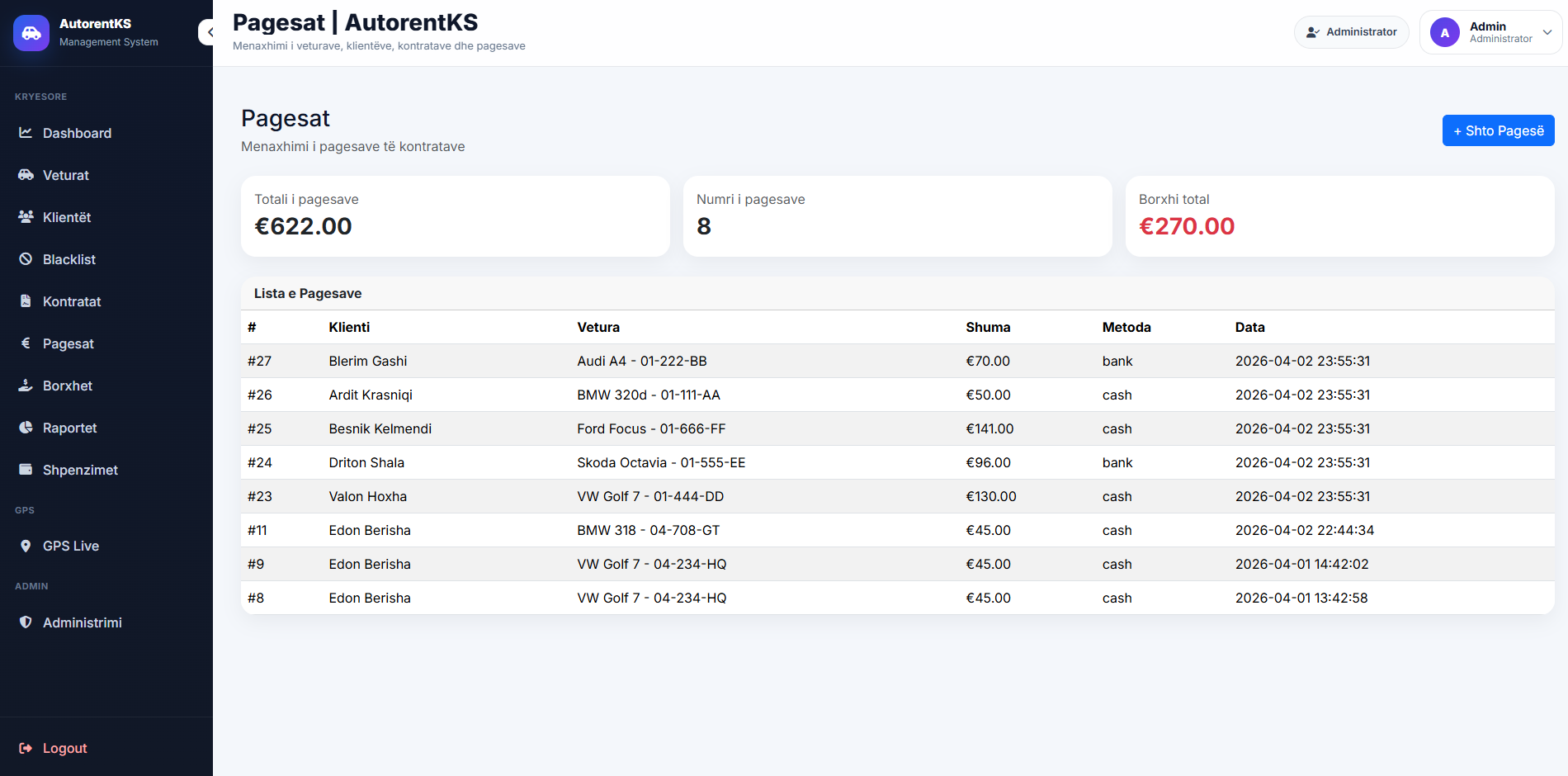Open Administrimi admin section
Screen dimensions: 1568x776
pos(106,622)
